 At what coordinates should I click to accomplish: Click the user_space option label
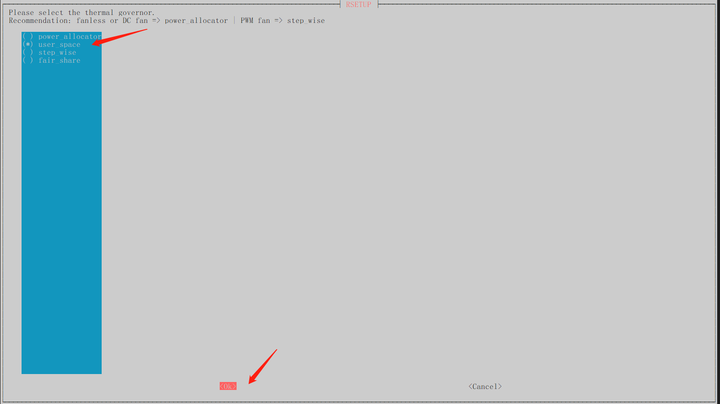[59, 45]
